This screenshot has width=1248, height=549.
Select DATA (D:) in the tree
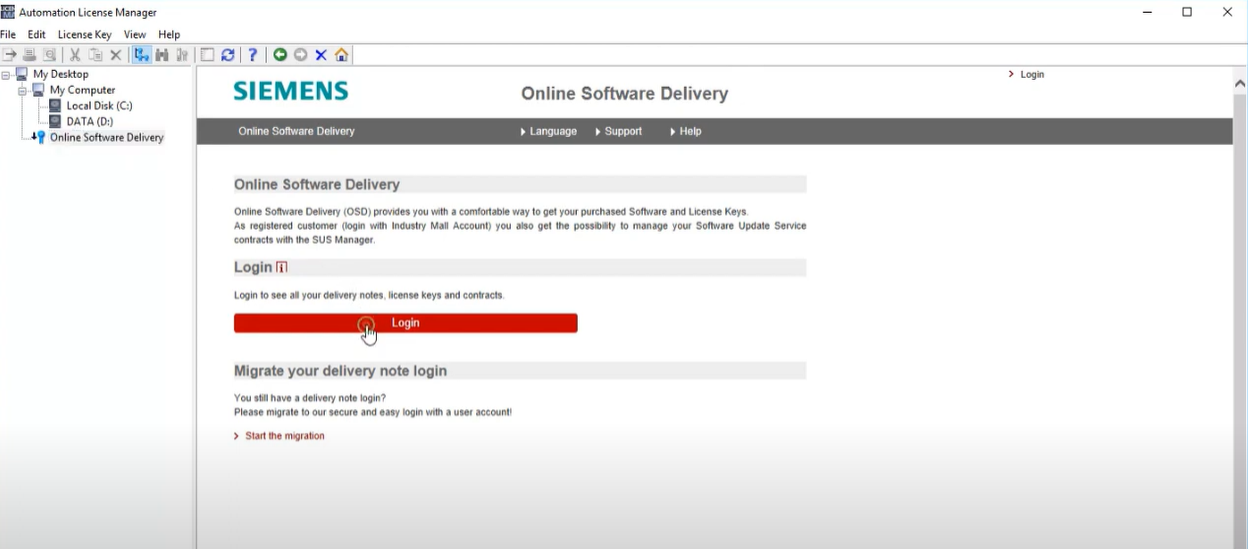pyautogui.click(x=89, y=122)
